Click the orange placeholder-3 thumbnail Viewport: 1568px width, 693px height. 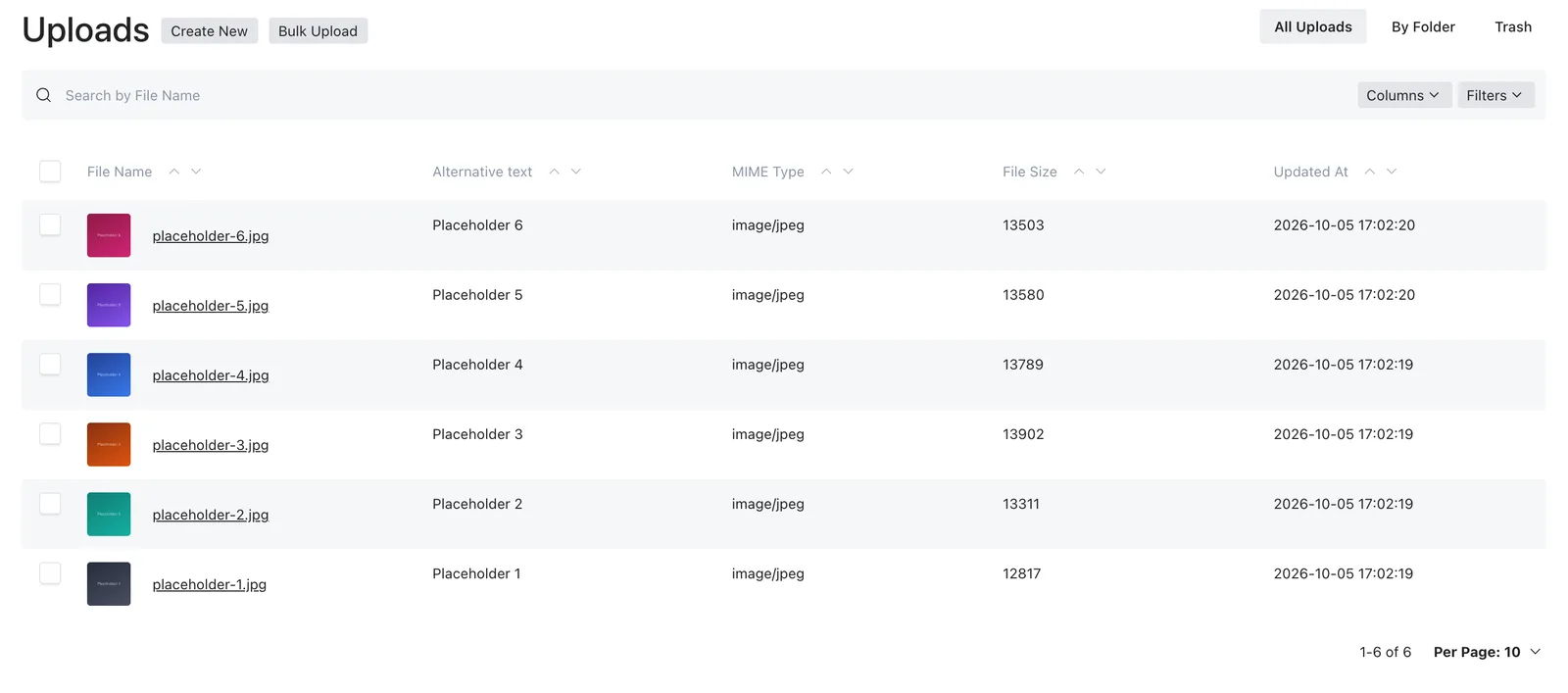coord(109,444)
